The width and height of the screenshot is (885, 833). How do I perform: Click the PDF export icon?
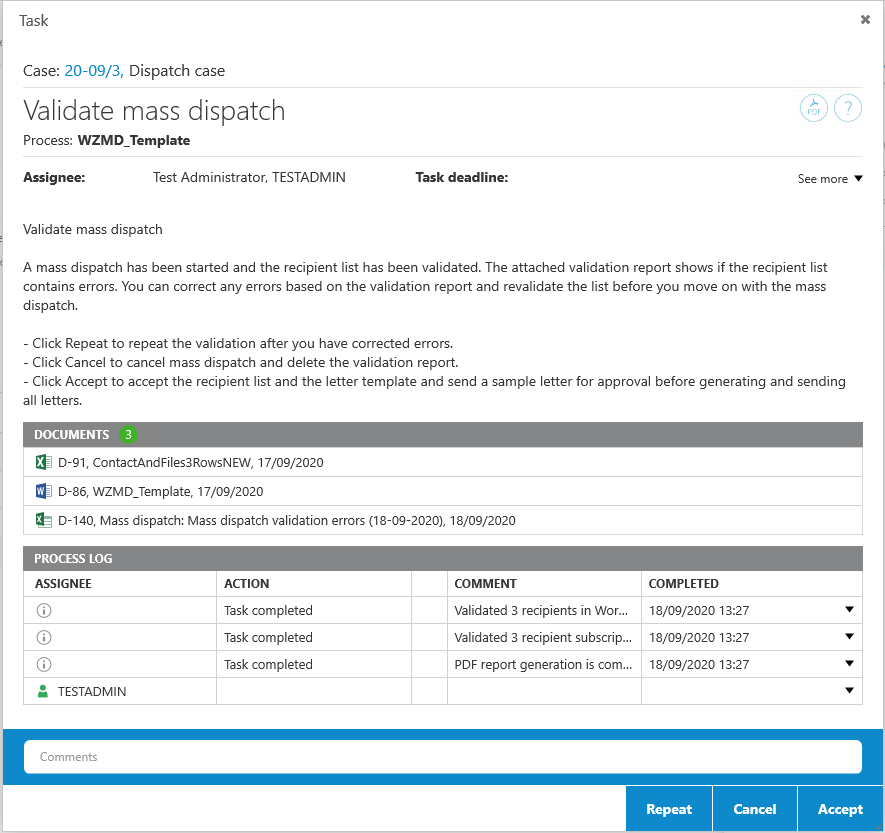point(814,108)
